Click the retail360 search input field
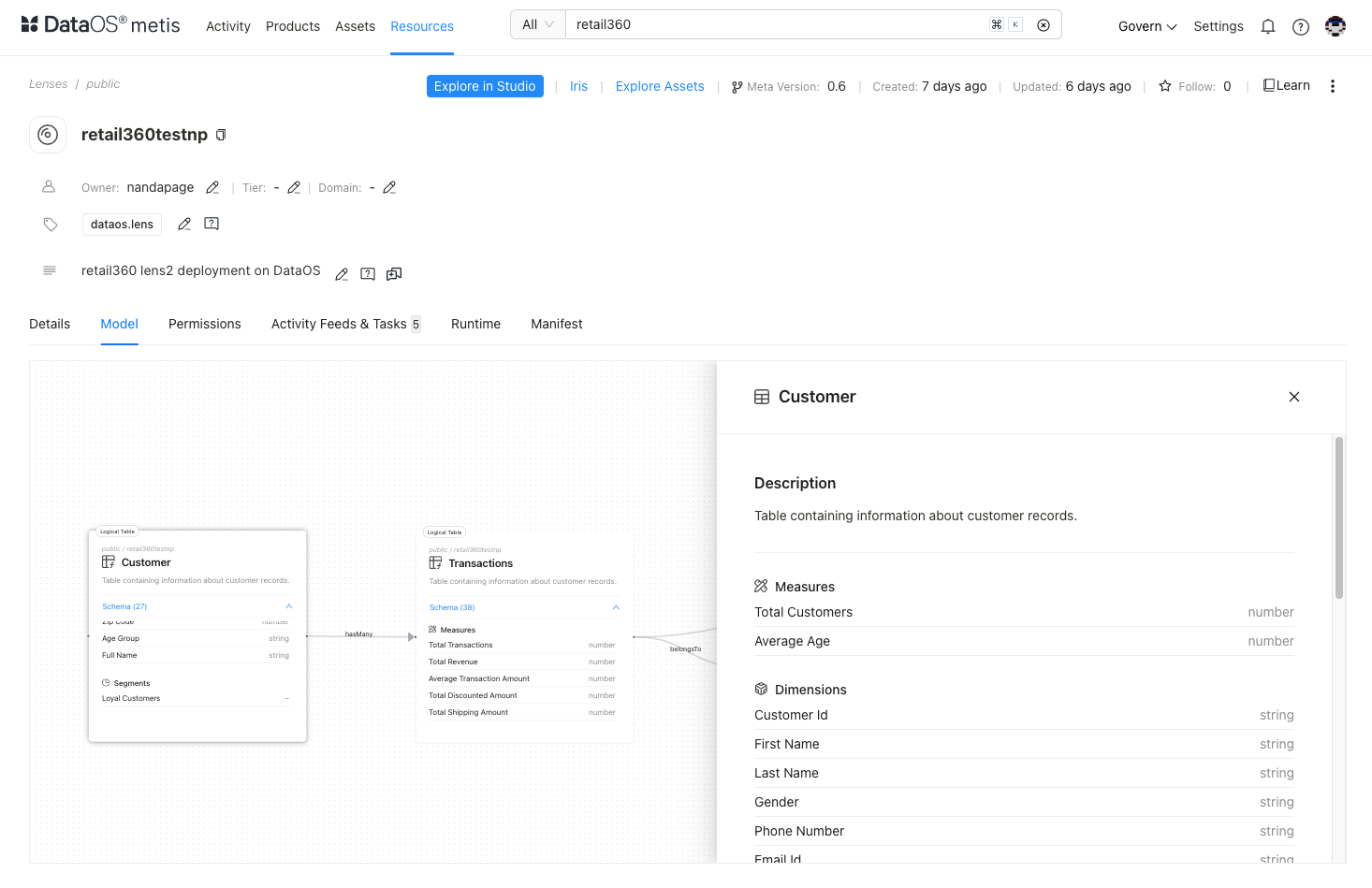The width and height of the screenshot is (1372, 888). click(x=777, y=24)
